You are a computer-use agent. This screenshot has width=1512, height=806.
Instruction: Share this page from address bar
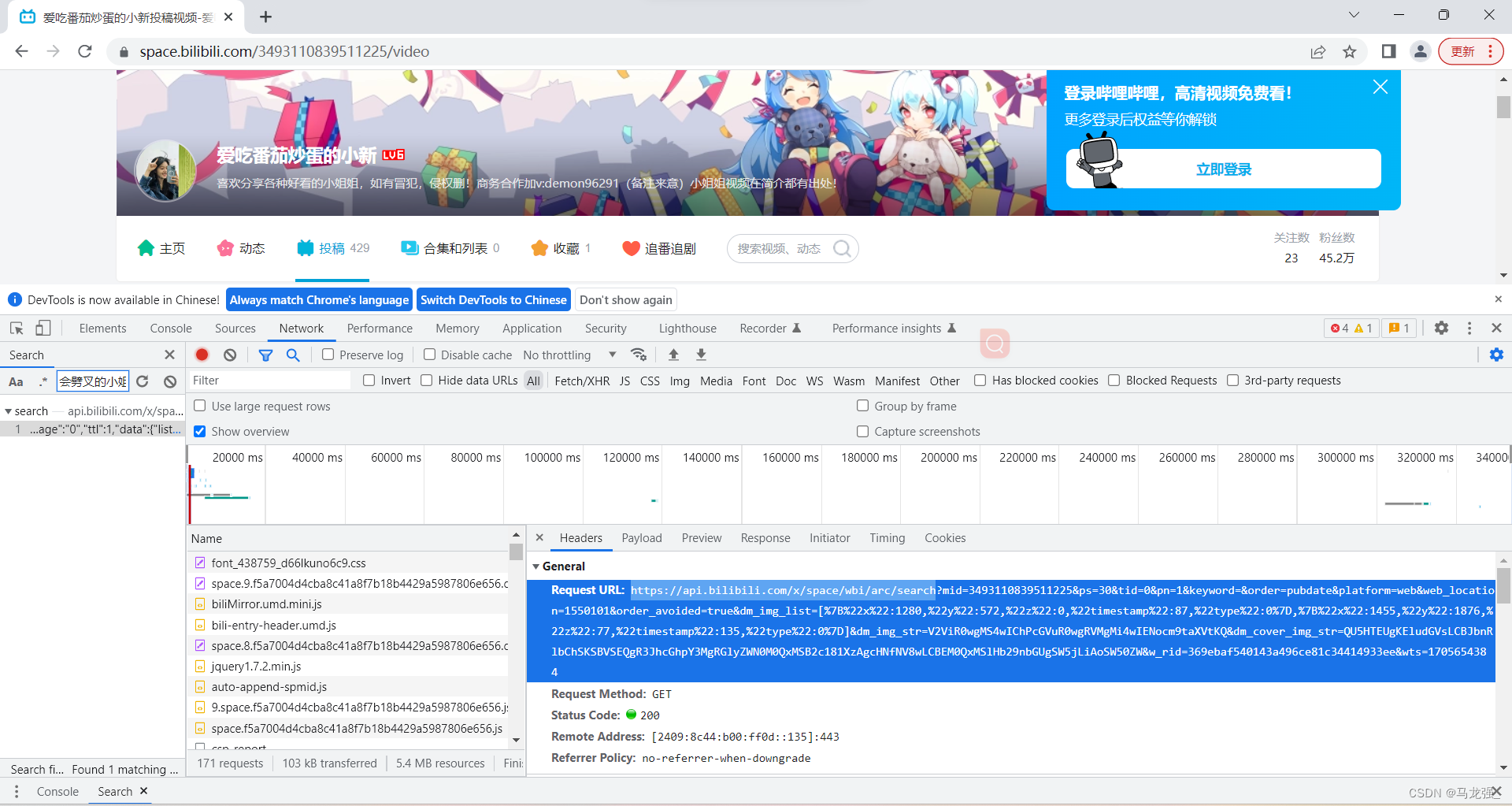click(1318, 52)
